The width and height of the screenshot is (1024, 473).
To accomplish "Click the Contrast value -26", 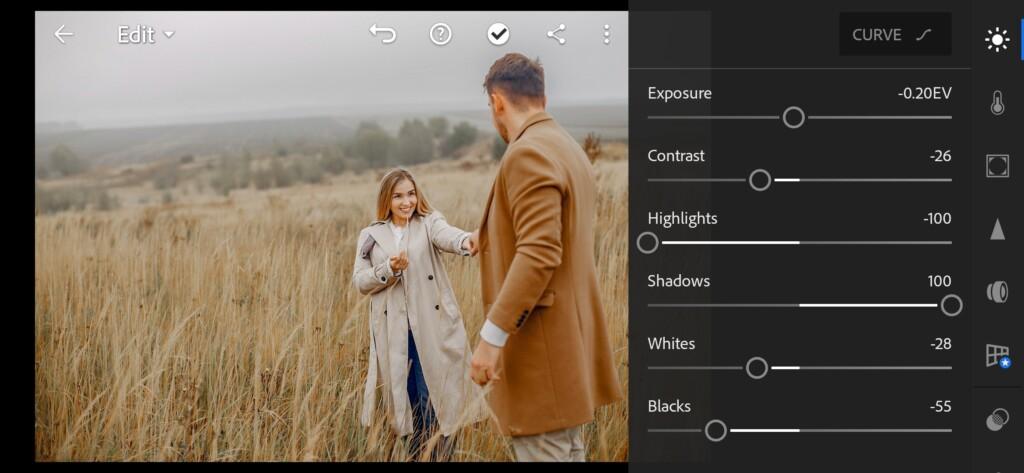I will 940,156.
